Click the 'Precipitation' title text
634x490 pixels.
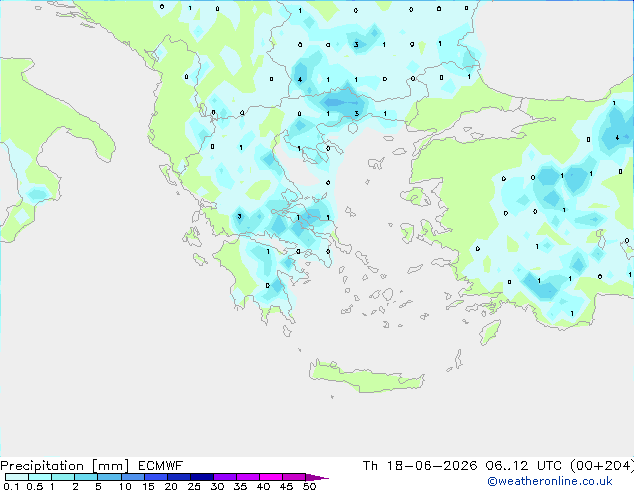point(42,466)
